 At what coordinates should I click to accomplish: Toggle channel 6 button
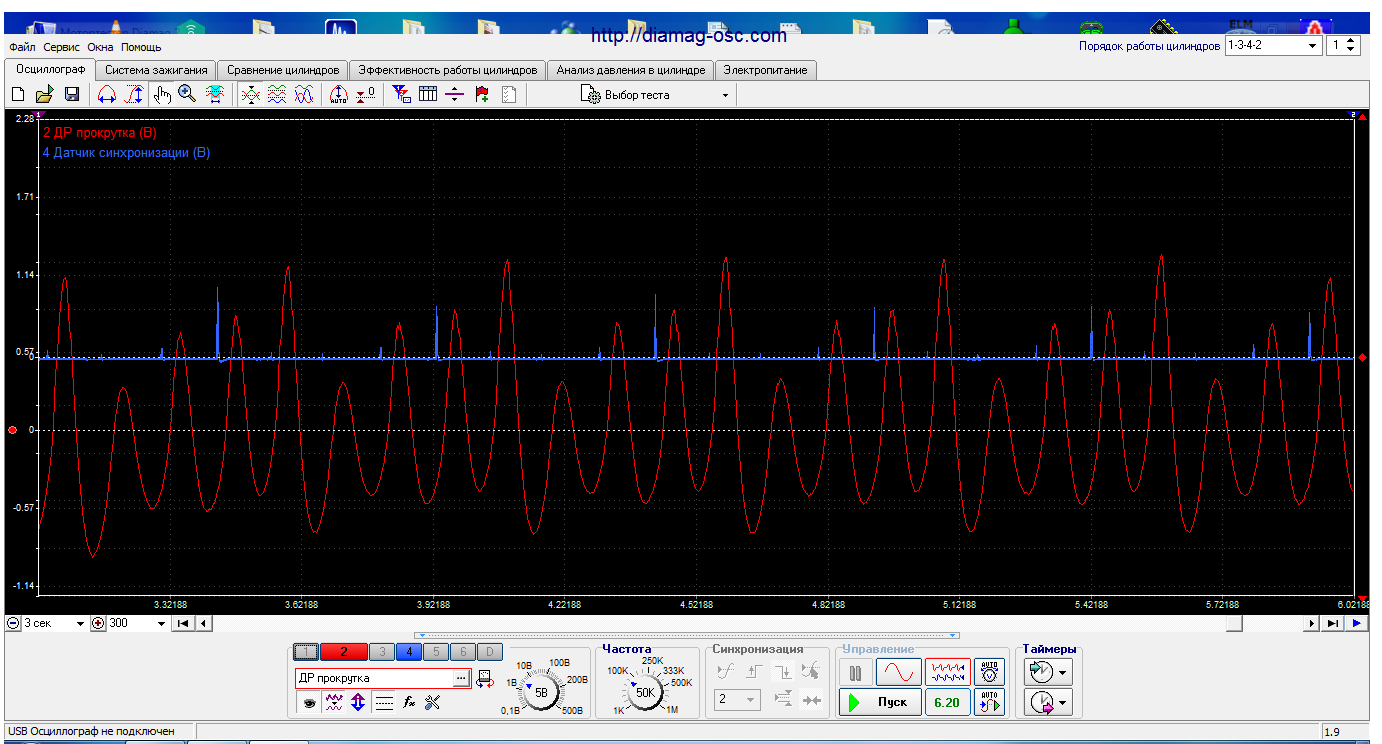point(463,652)
